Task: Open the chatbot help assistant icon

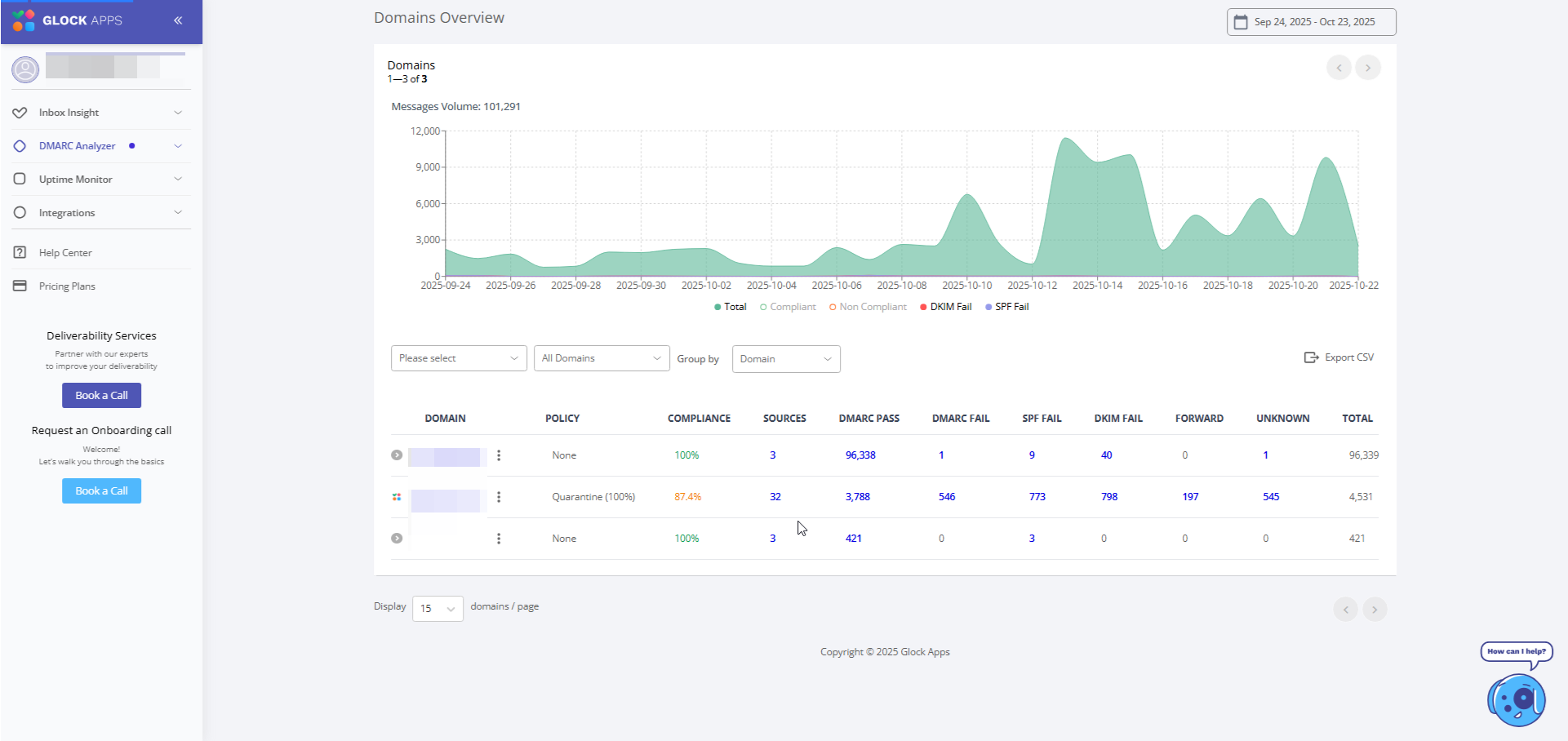Action: (1517, 699)
